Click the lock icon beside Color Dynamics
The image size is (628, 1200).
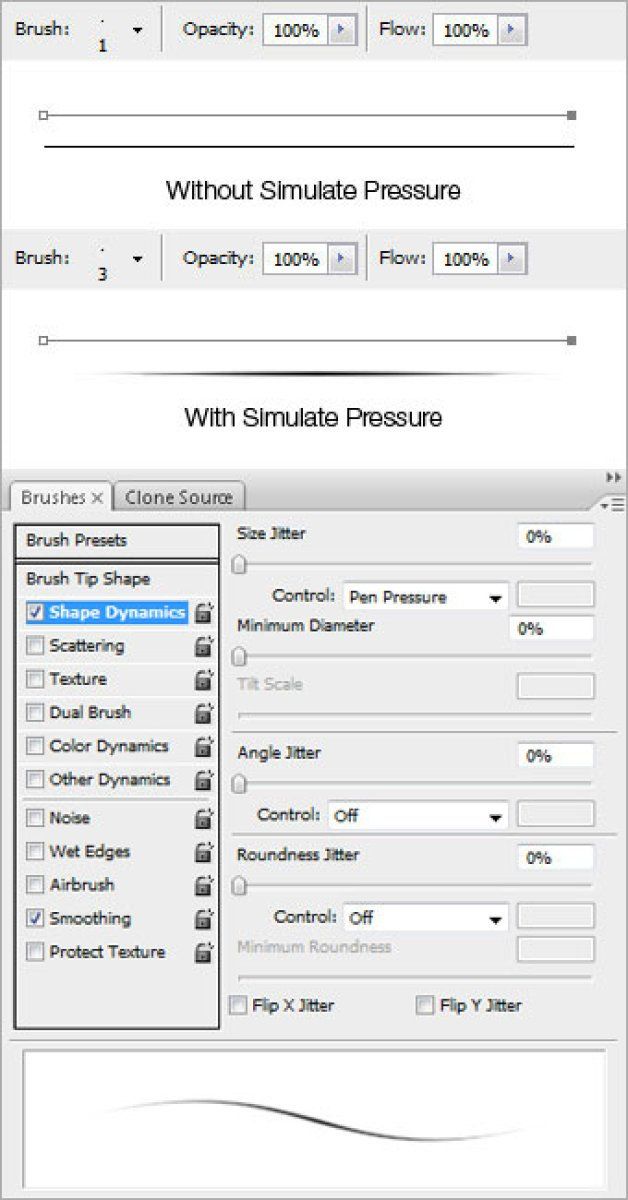[204, 747]
